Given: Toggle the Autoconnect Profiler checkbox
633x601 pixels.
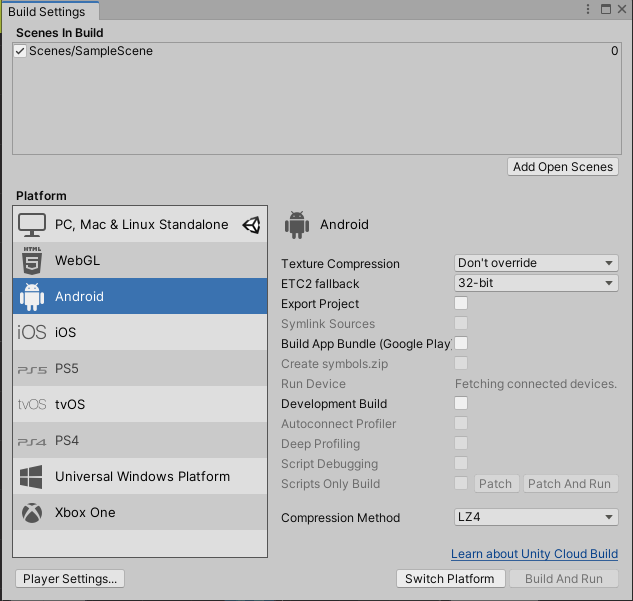Looking at the screenshot, I should coord(461,423).
